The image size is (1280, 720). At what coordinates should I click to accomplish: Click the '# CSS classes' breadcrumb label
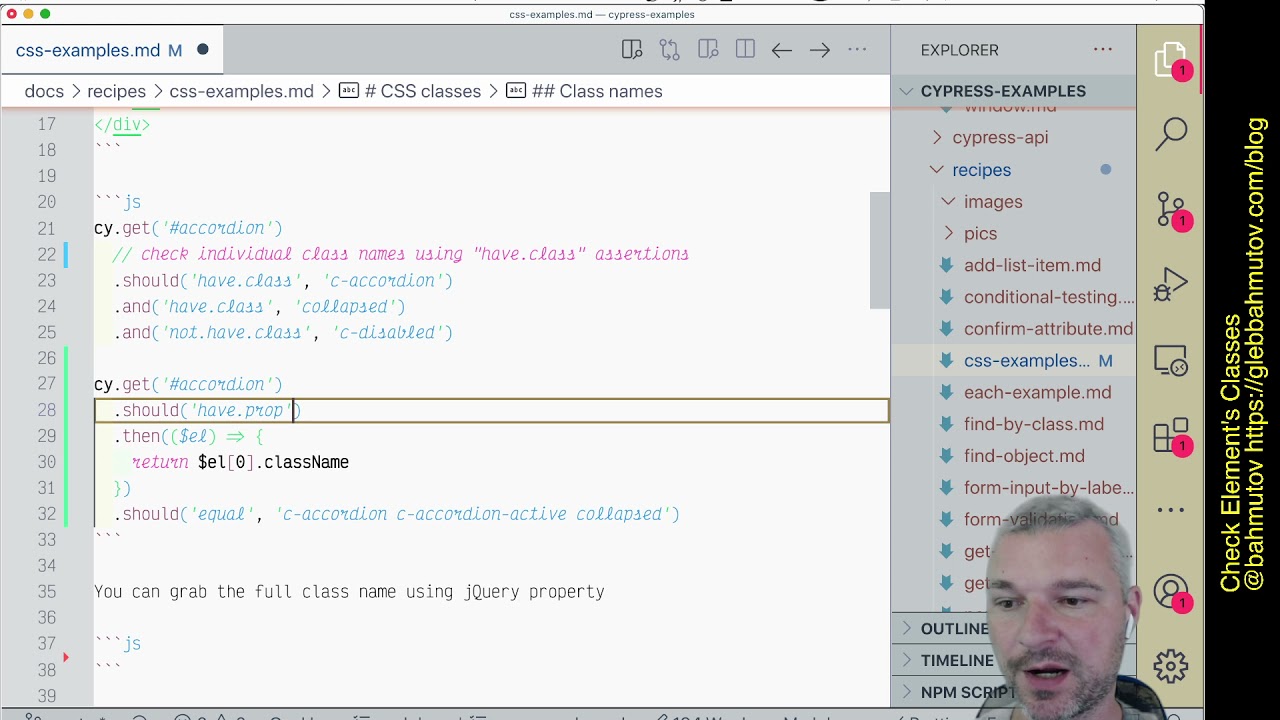pos(423,91)
